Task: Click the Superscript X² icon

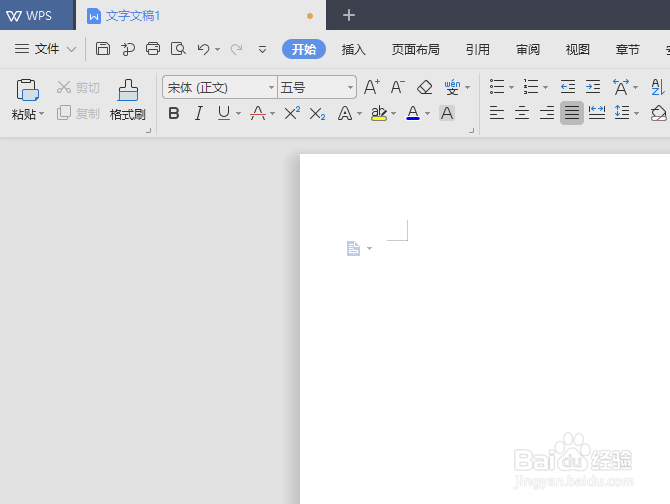Action: tap(292, 113)
